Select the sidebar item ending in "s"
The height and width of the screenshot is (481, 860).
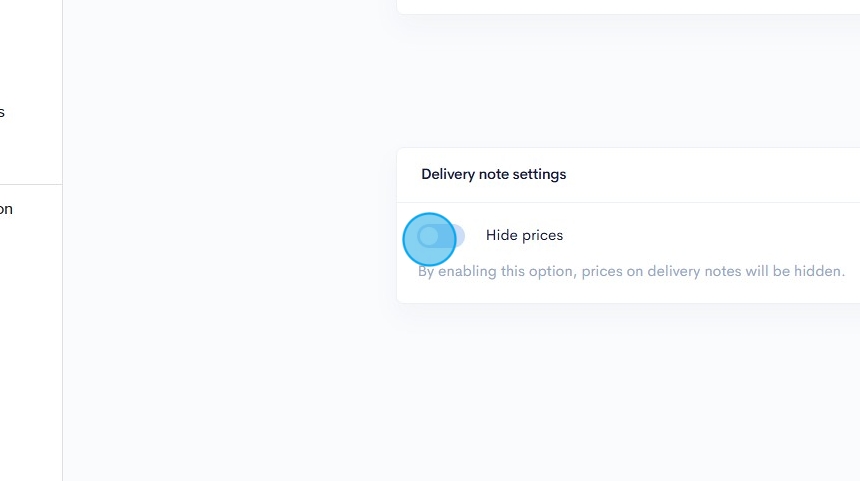tap(3, 112)
